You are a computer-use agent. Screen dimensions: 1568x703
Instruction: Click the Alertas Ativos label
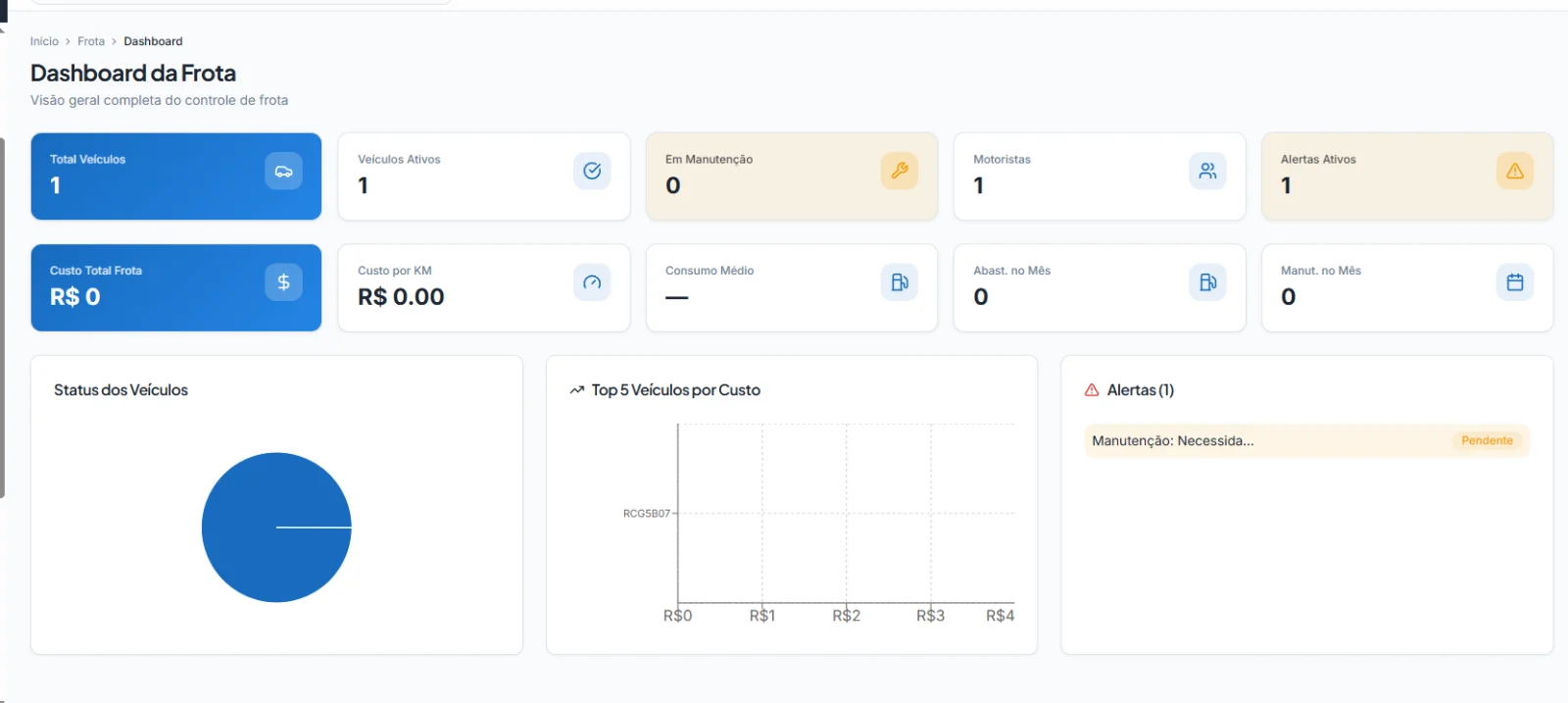tap(1318, 159)
